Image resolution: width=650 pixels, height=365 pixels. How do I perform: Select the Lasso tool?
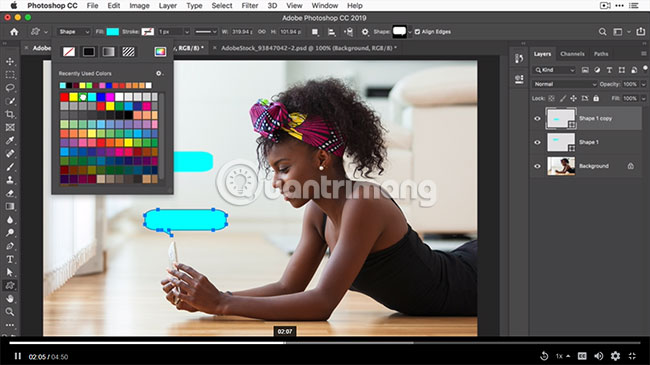pos(10,88)
